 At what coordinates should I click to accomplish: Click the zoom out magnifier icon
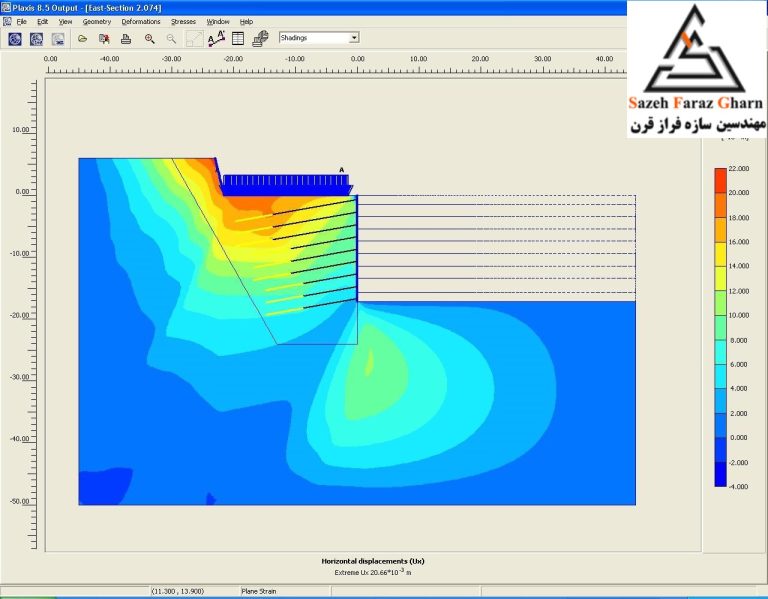tap(171, 39)
